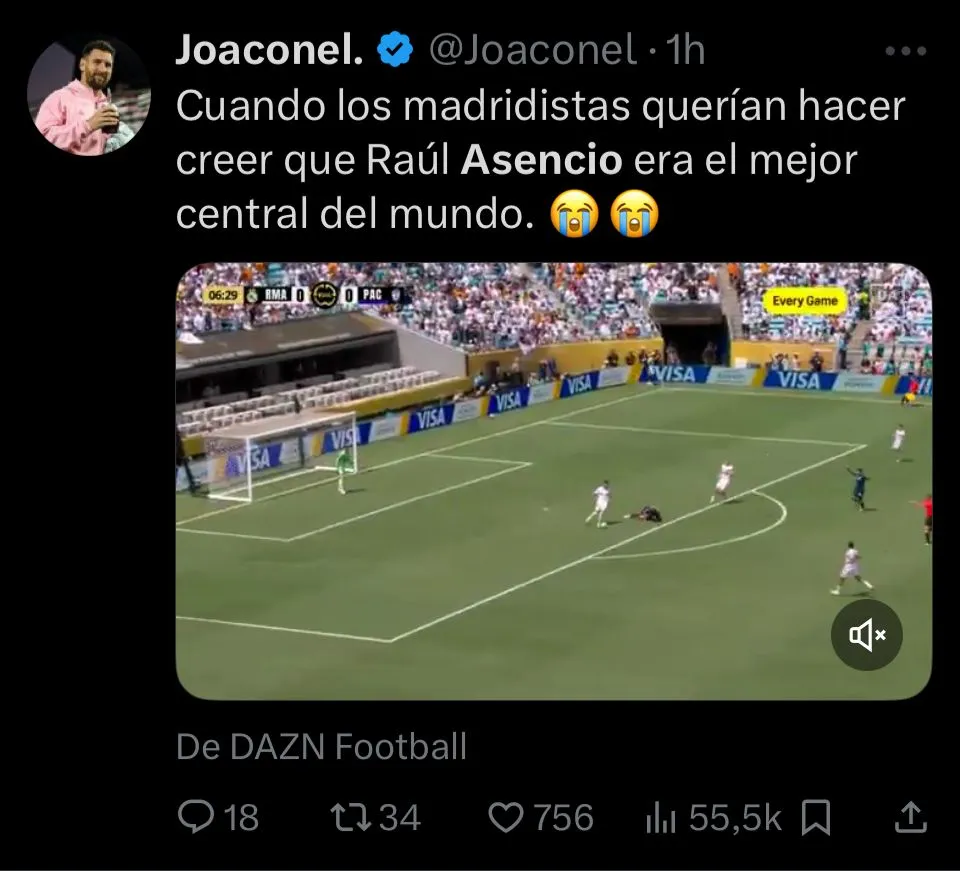The height and width of the screenshot is (871, 960).
Task: Play the embedded match video
Action: point(553,481)
